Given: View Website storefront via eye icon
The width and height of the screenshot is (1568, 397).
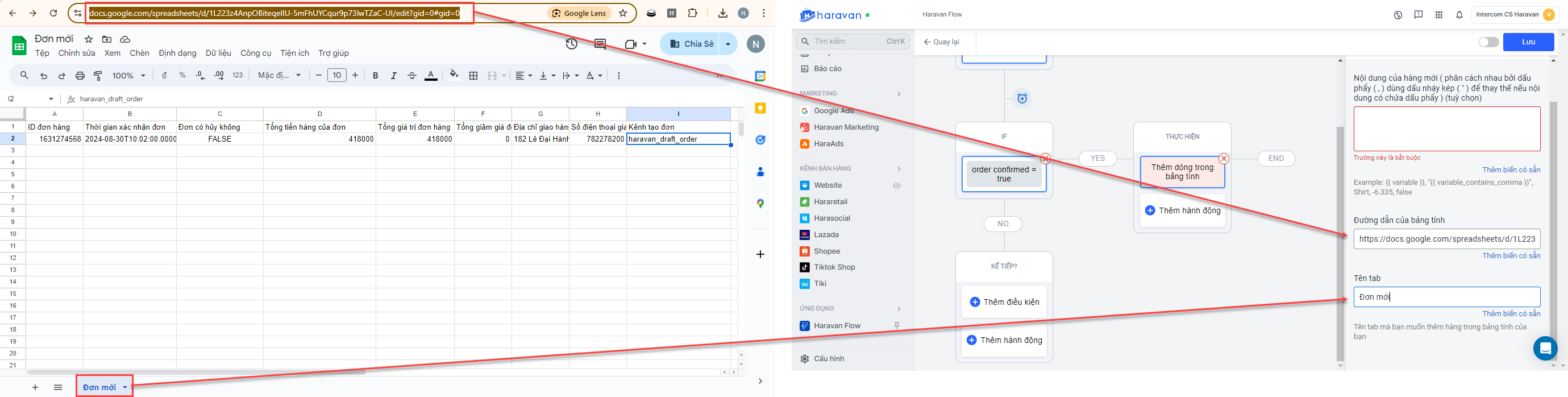Looking at the screenshot, I should click(x=897, y=186).
